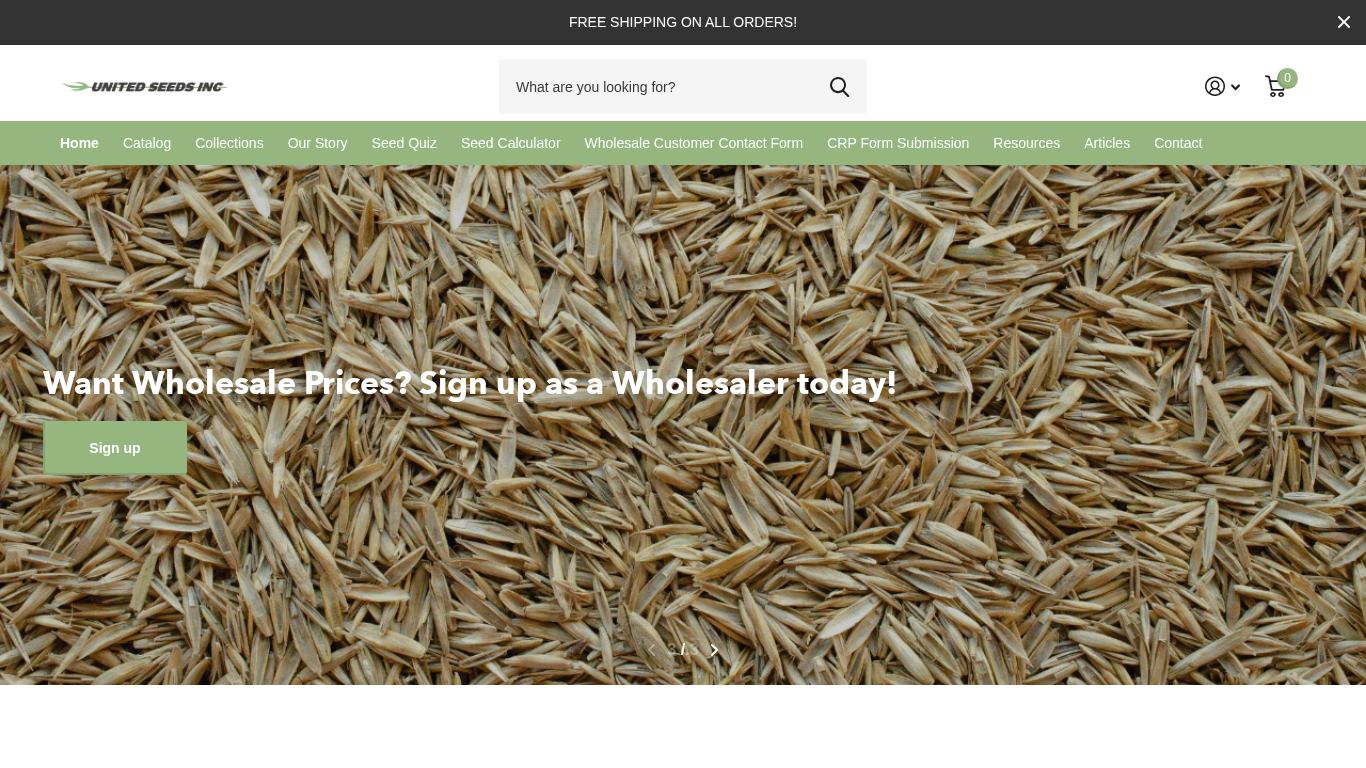Click the United Seeds Inc logo
This screenshot has height=768, width=1366.
[x=143, y=86]
